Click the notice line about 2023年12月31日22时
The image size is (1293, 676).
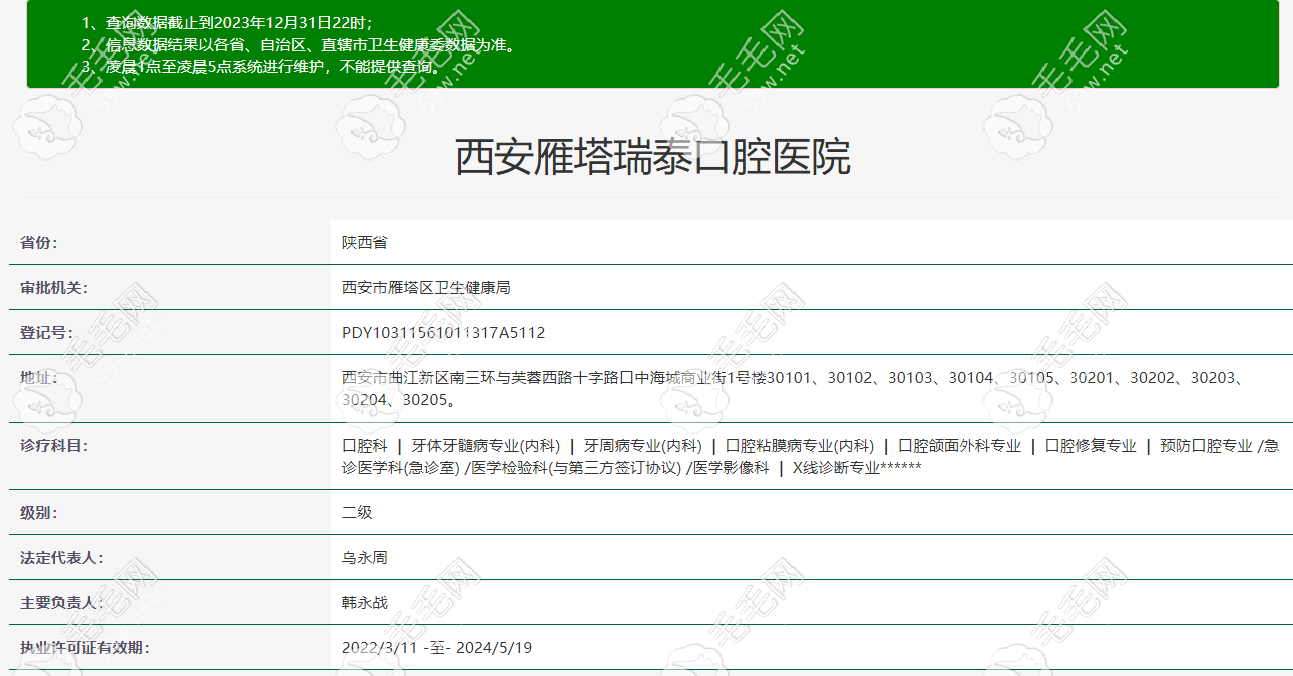coord(227,22)
